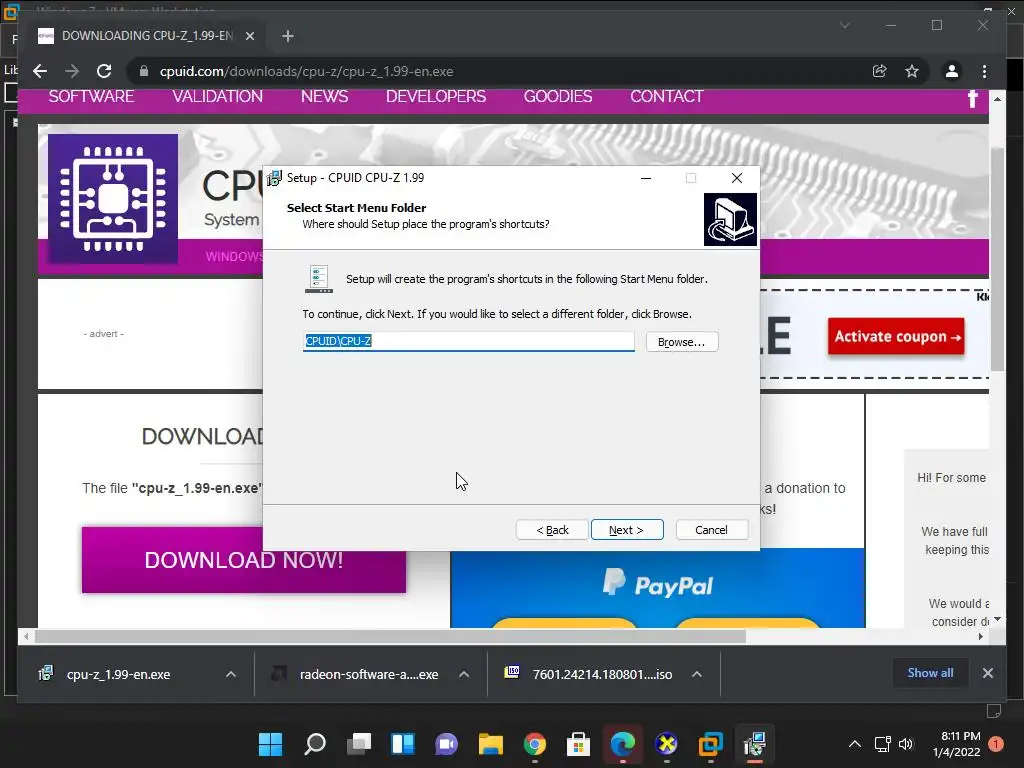Screen dimensions: 1024x768
Task: Cancel the CPU-Z setup wizard
Action: tap(712, 530)
